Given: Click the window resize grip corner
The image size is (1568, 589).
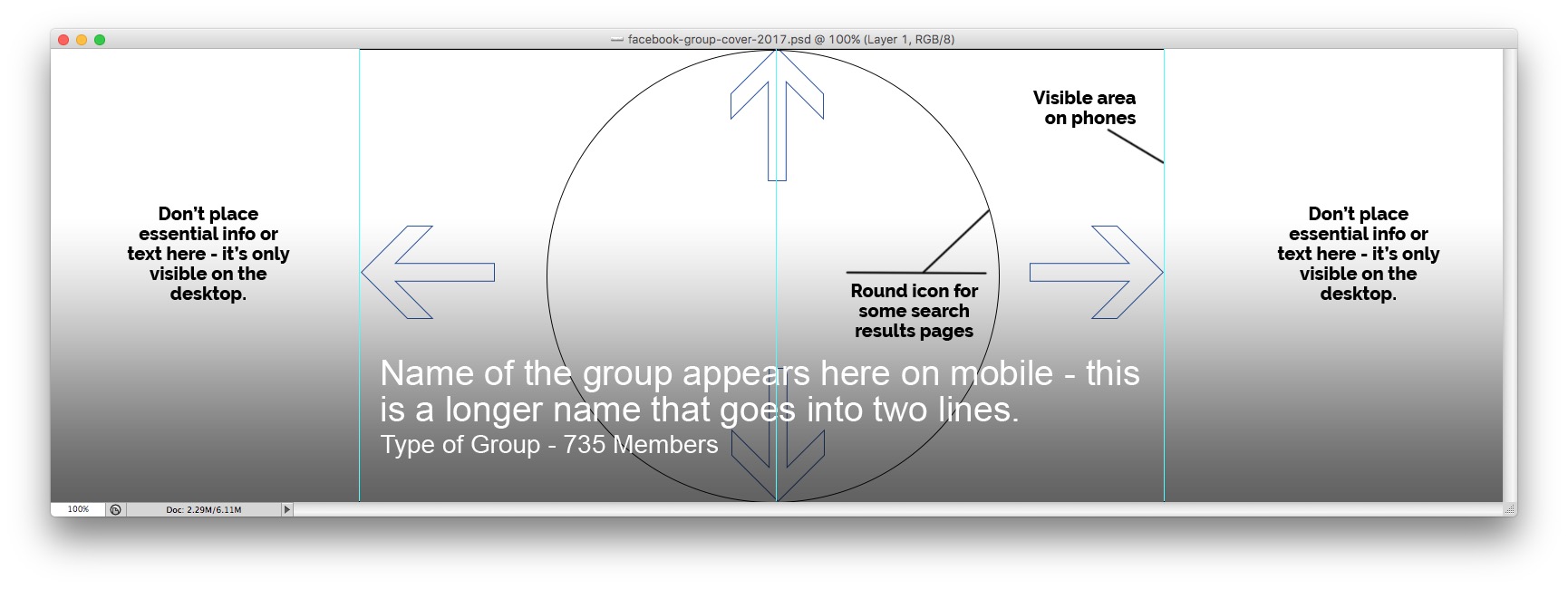Looking at the screenshot, I should pos(1510,509).
